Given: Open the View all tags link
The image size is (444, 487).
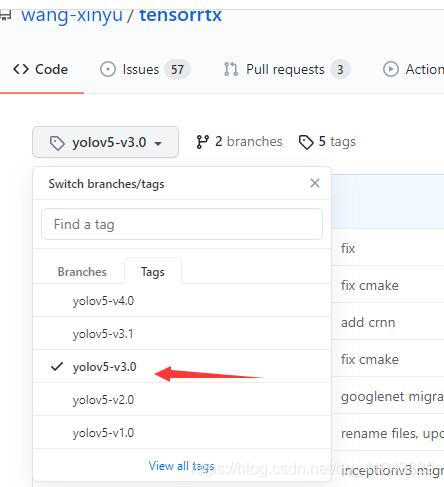Looking at the screenshot, I should pos(182,466).
